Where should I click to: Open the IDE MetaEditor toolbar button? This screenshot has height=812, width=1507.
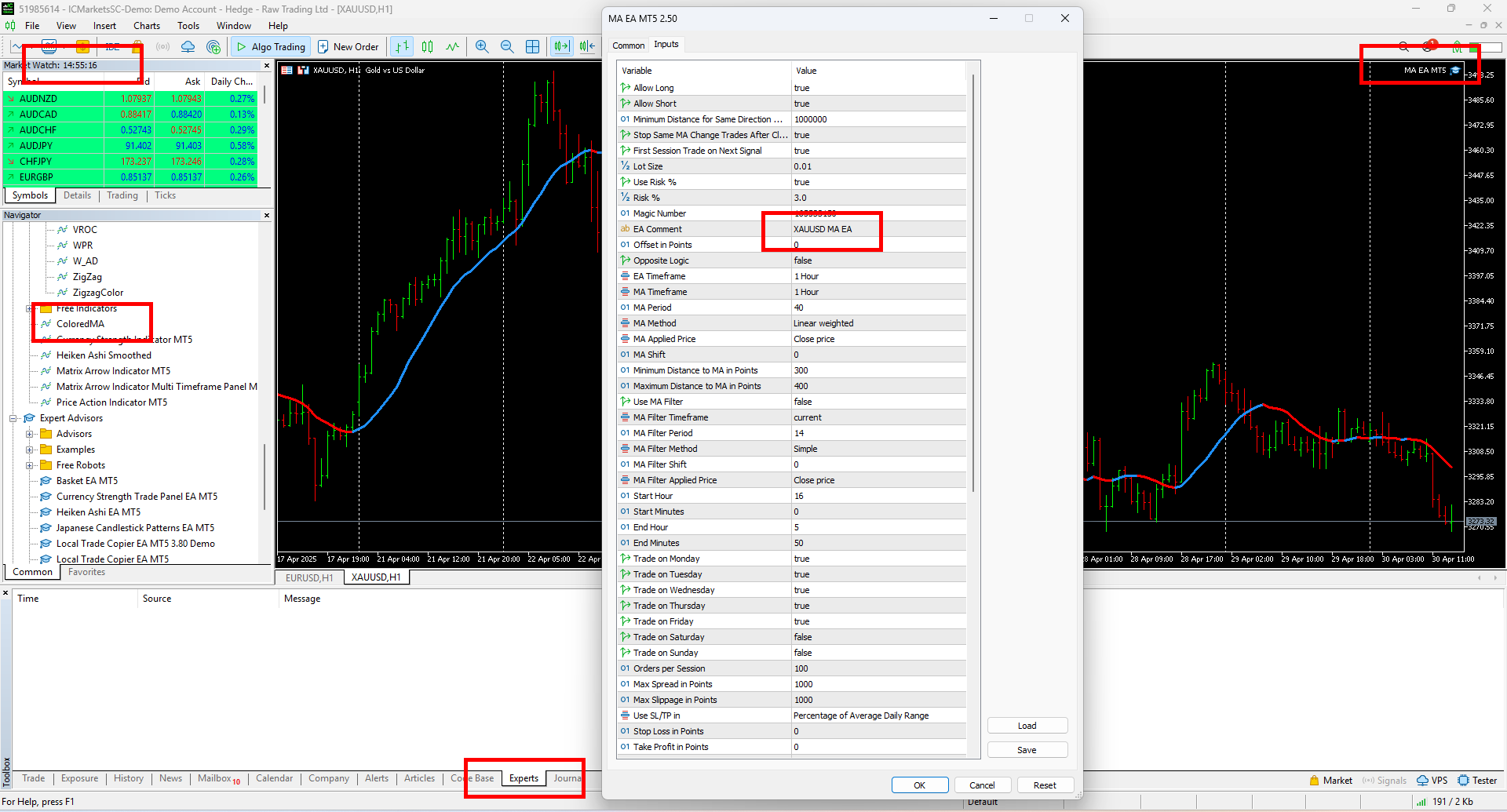tap(112, 47)
